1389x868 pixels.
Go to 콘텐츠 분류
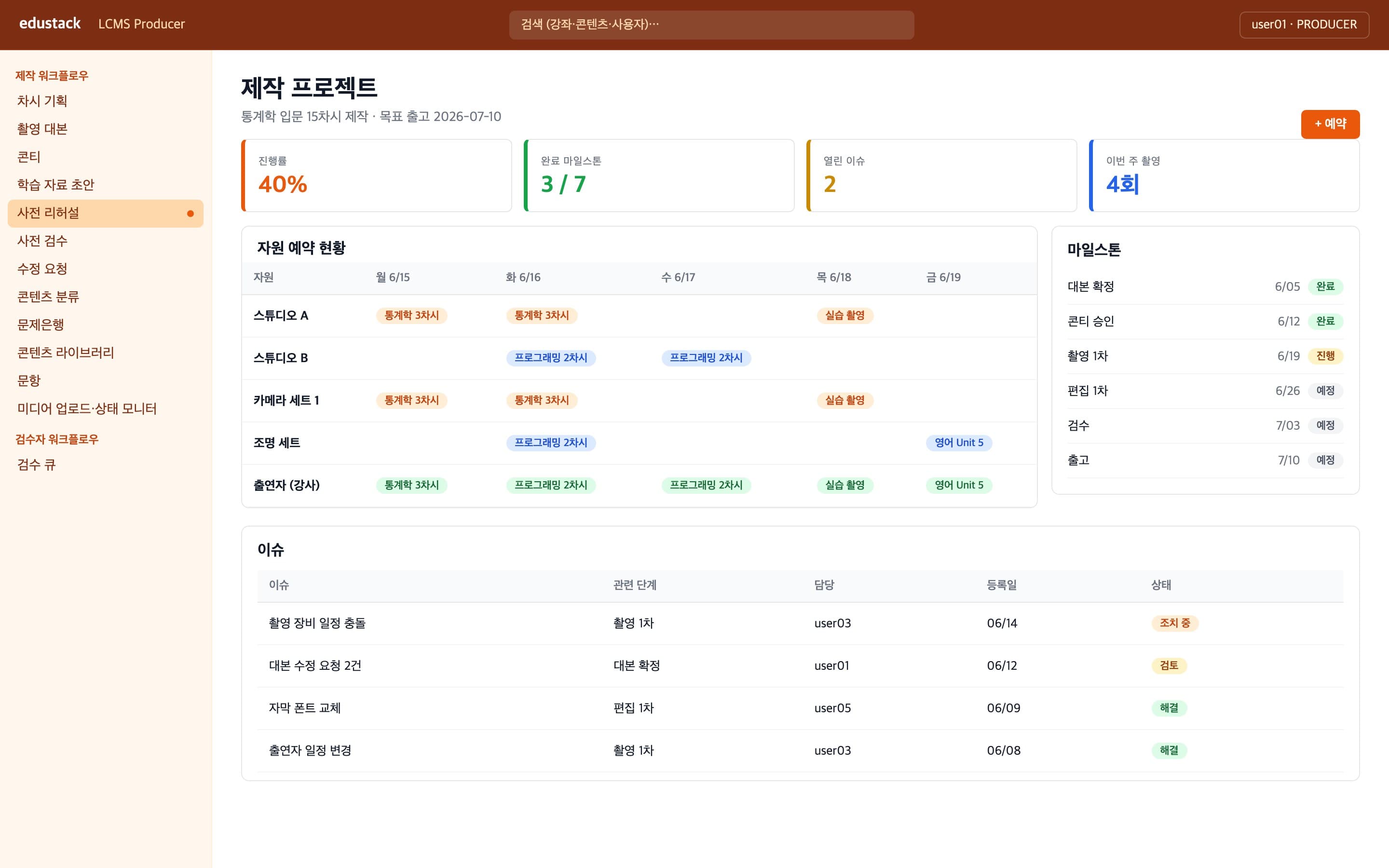pyautogui.click(x=106, y=297)
